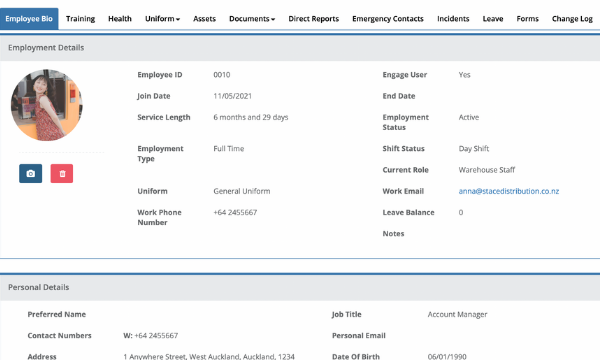The image size is (600, 360).
Task: Open the Change Log tab
Action: 572,19
